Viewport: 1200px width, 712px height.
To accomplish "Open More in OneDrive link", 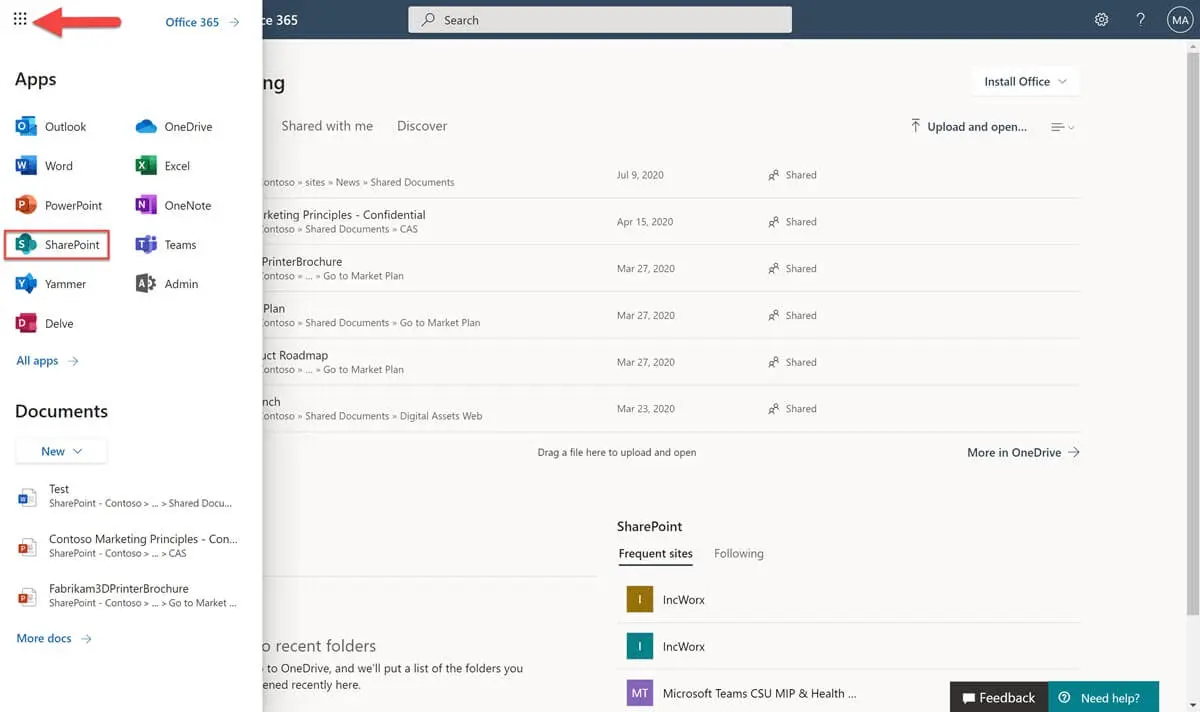I will [1023, 452].
